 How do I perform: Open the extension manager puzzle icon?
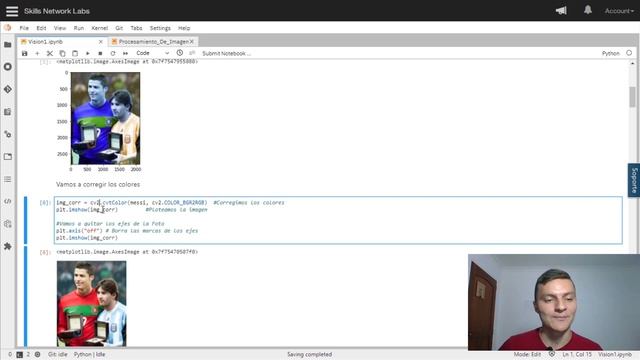coord(8,246)
